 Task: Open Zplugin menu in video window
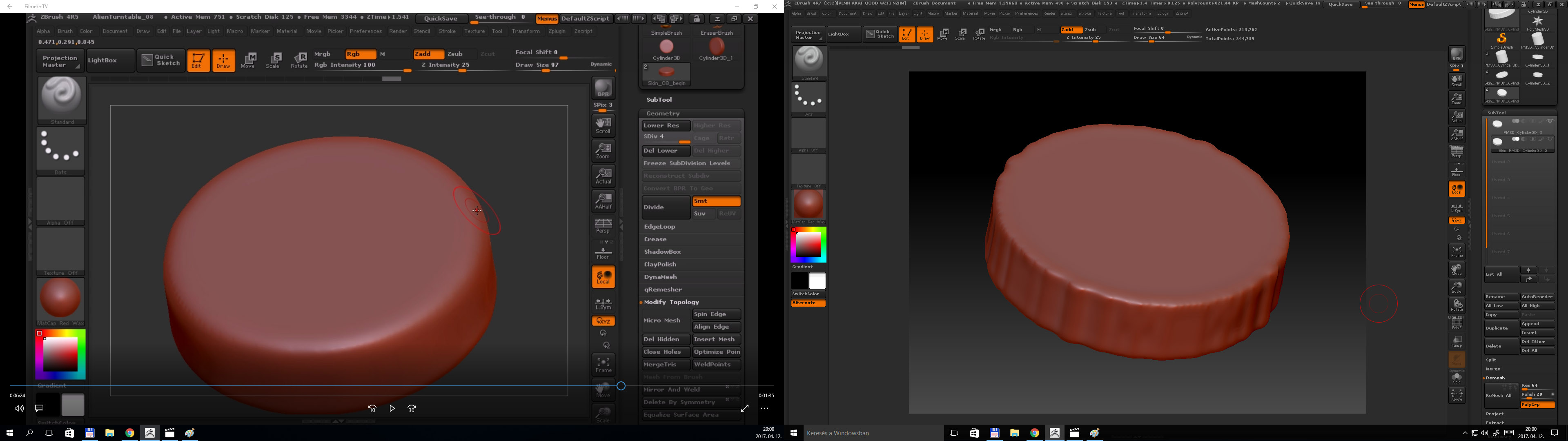[556, 31]
